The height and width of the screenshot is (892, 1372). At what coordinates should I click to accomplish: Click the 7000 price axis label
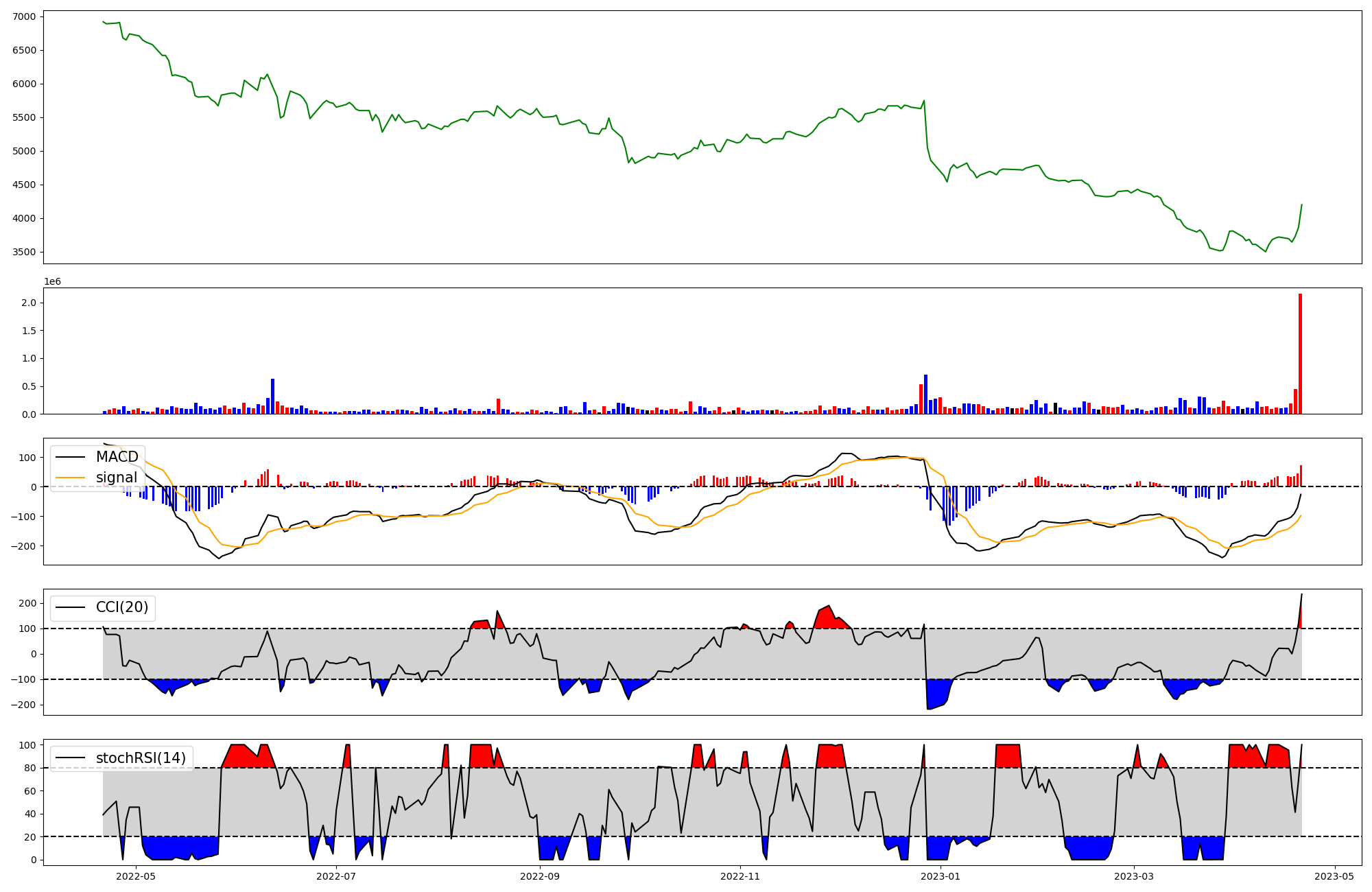[x=24, y=16]
